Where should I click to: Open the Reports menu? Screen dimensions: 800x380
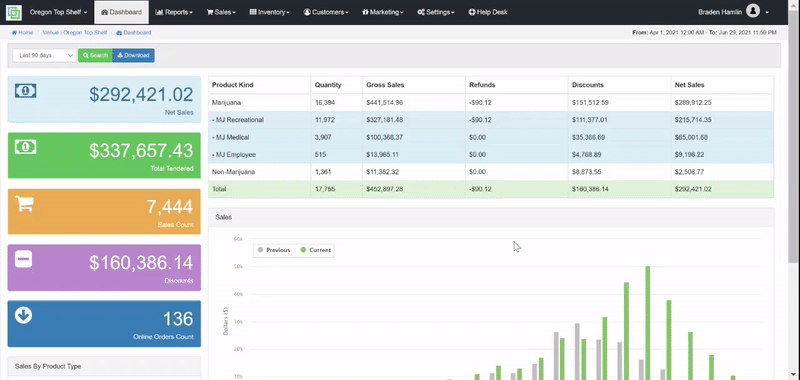pyautogui.click(x=173, y=12)
